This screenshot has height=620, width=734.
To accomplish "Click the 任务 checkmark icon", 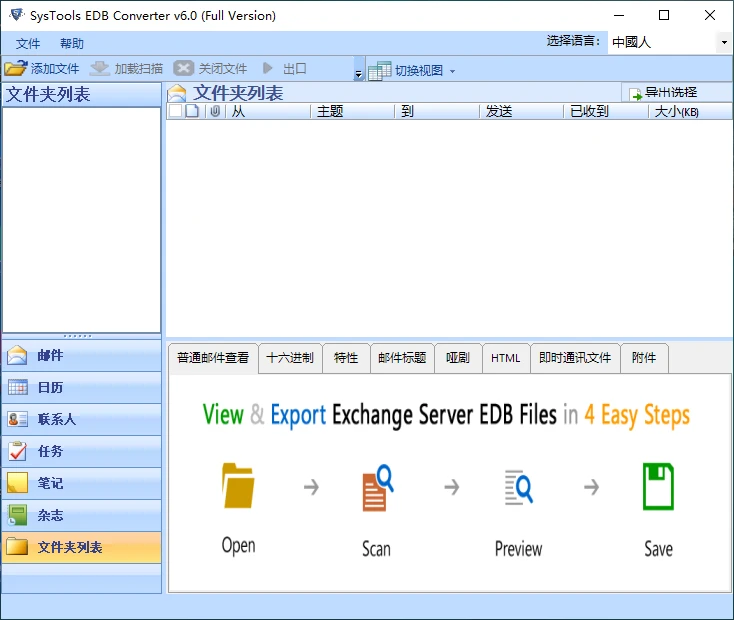I will (x=17, y=451).
